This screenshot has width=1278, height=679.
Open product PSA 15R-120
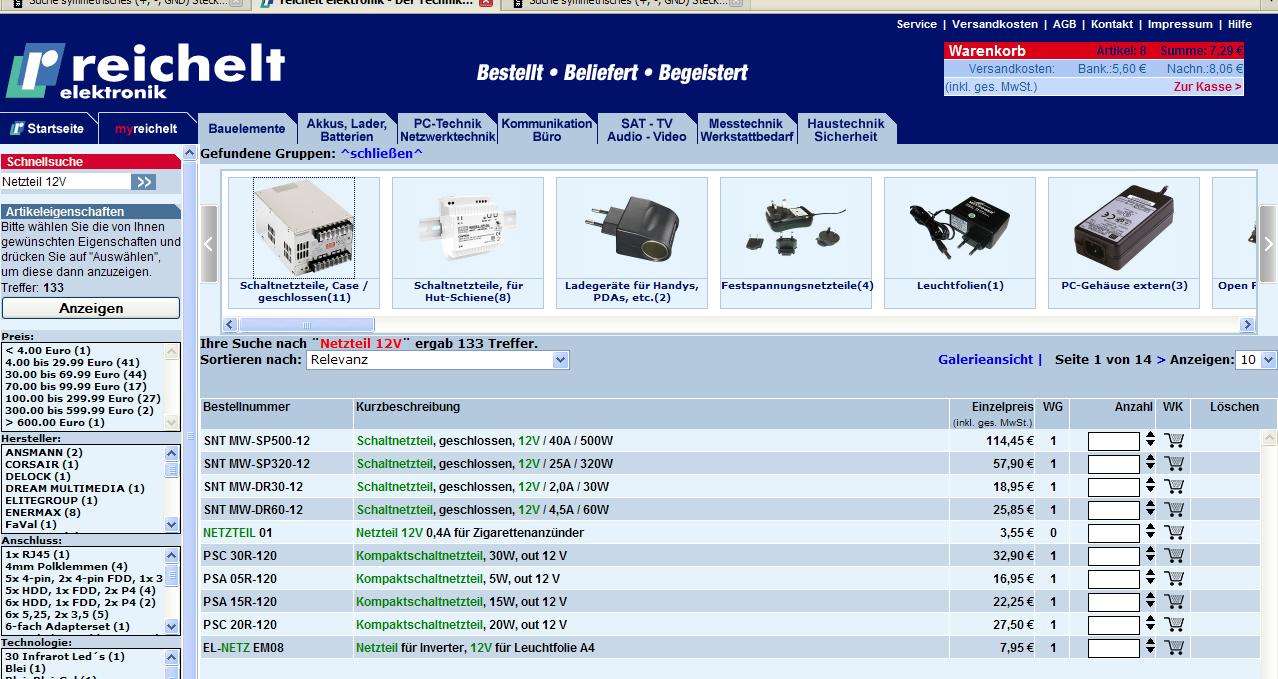click(240, 602)
